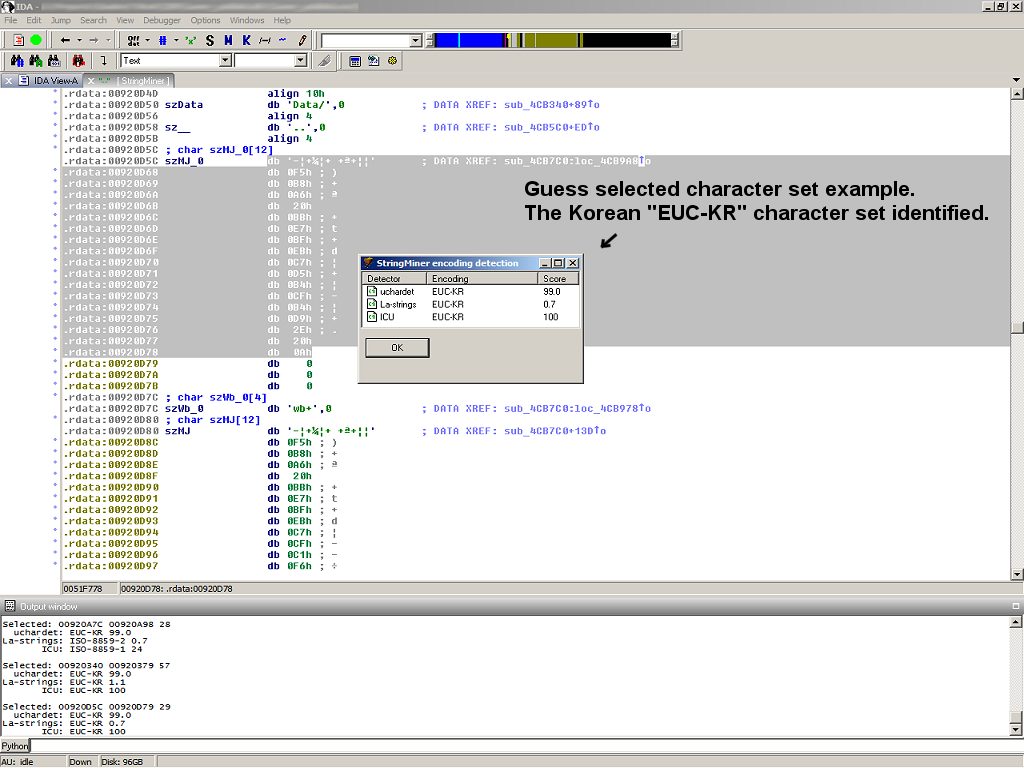
Task: Click the Python command input field
Action: click(526, 746)
